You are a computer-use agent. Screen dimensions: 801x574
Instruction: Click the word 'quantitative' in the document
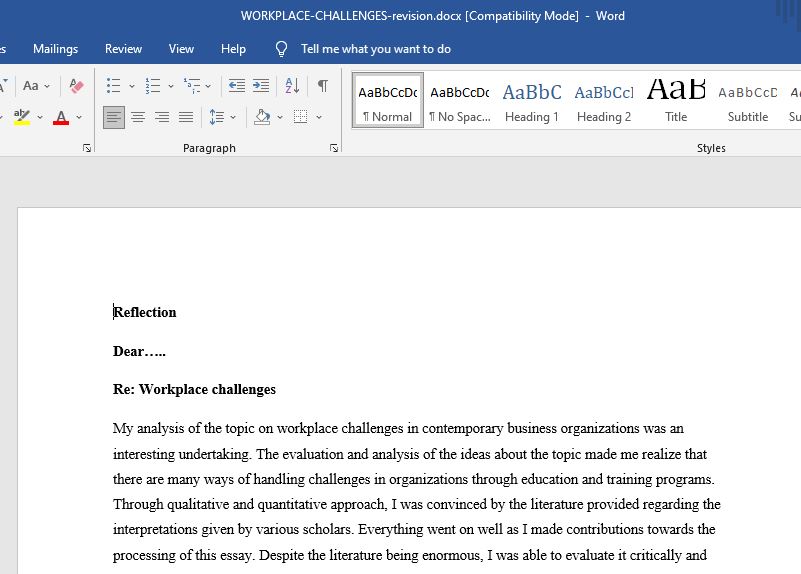292,504
